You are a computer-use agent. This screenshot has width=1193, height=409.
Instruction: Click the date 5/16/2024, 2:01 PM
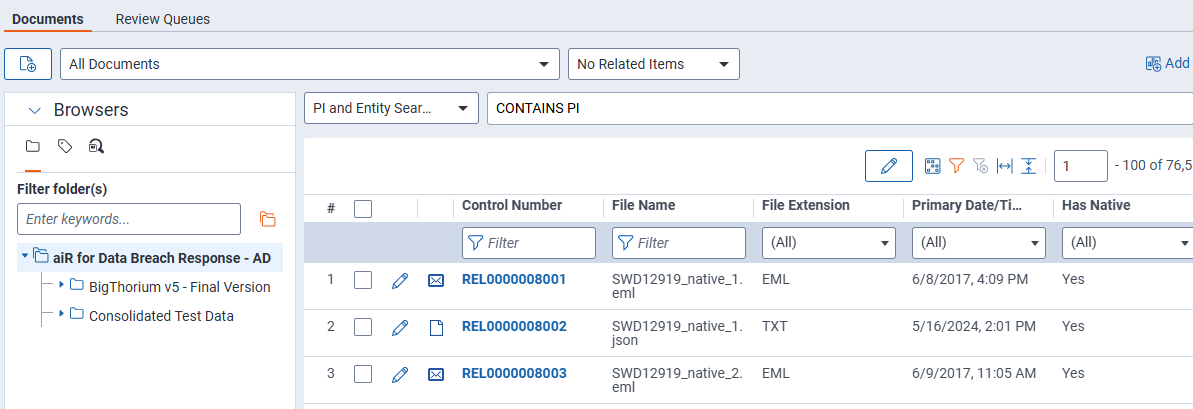(x=973, y=326)
